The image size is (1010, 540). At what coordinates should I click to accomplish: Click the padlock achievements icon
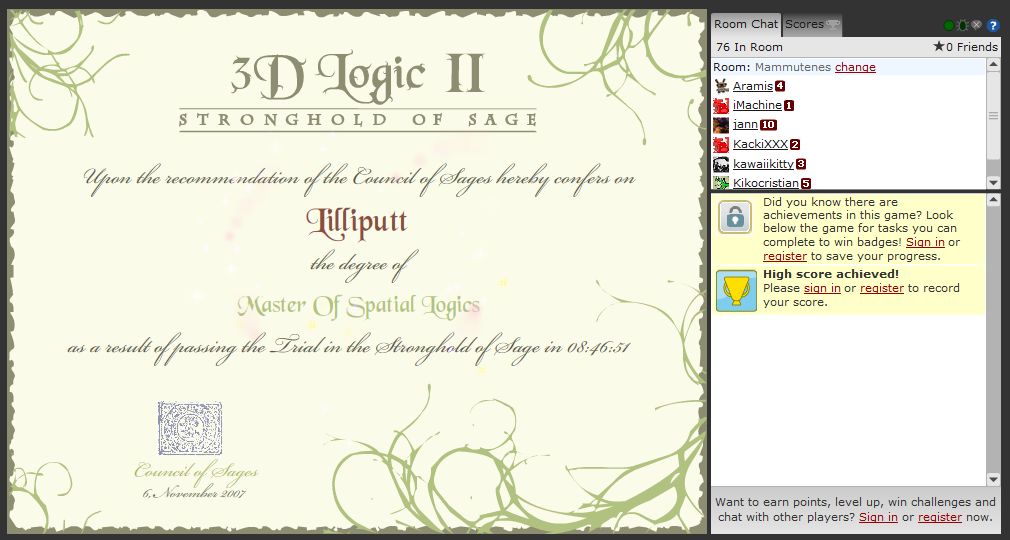pyautogui.click(x=735, y=217)
